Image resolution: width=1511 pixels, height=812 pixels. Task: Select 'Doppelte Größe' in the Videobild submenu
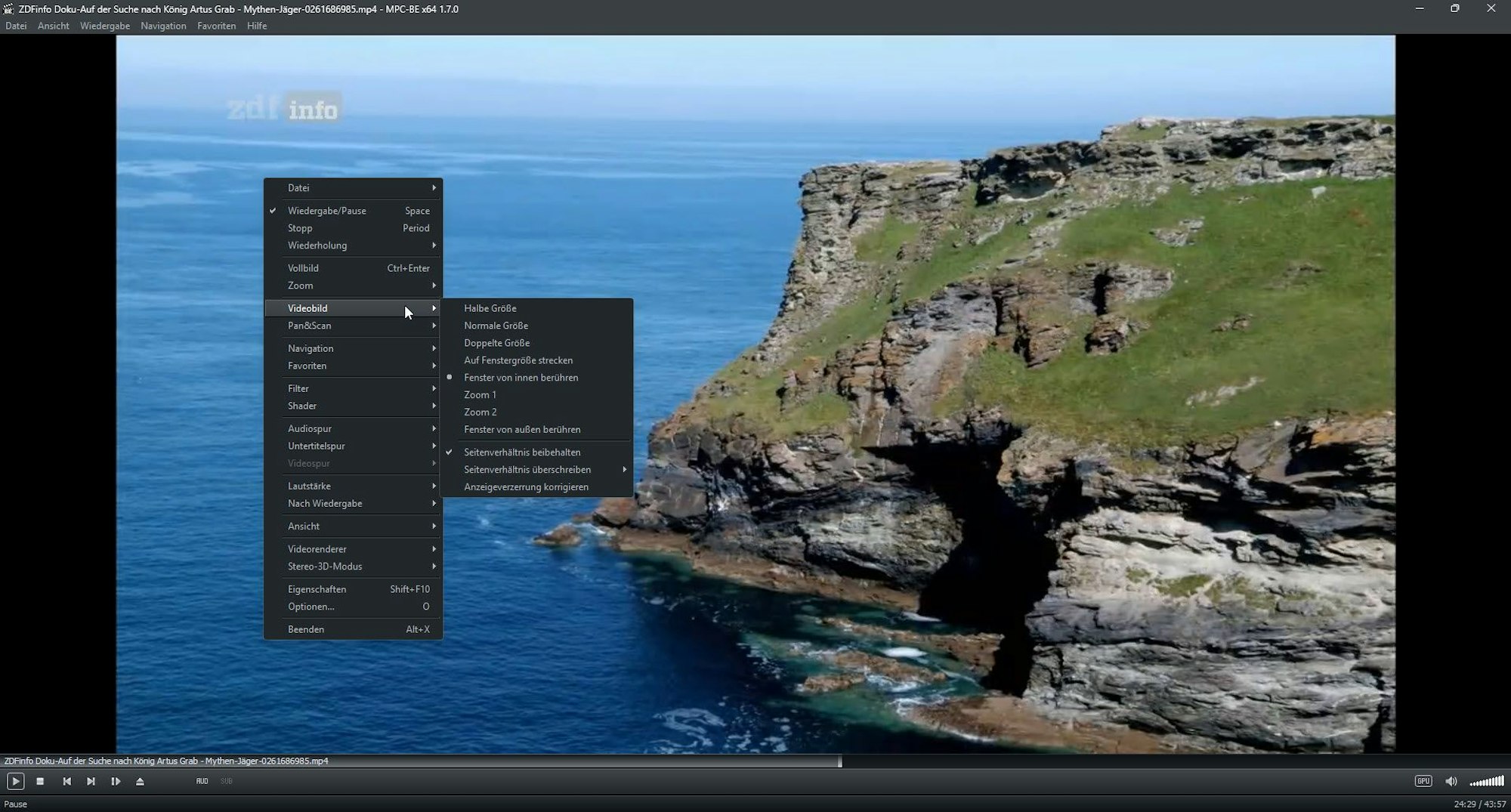pyautogui.click(x=496, y=342)
